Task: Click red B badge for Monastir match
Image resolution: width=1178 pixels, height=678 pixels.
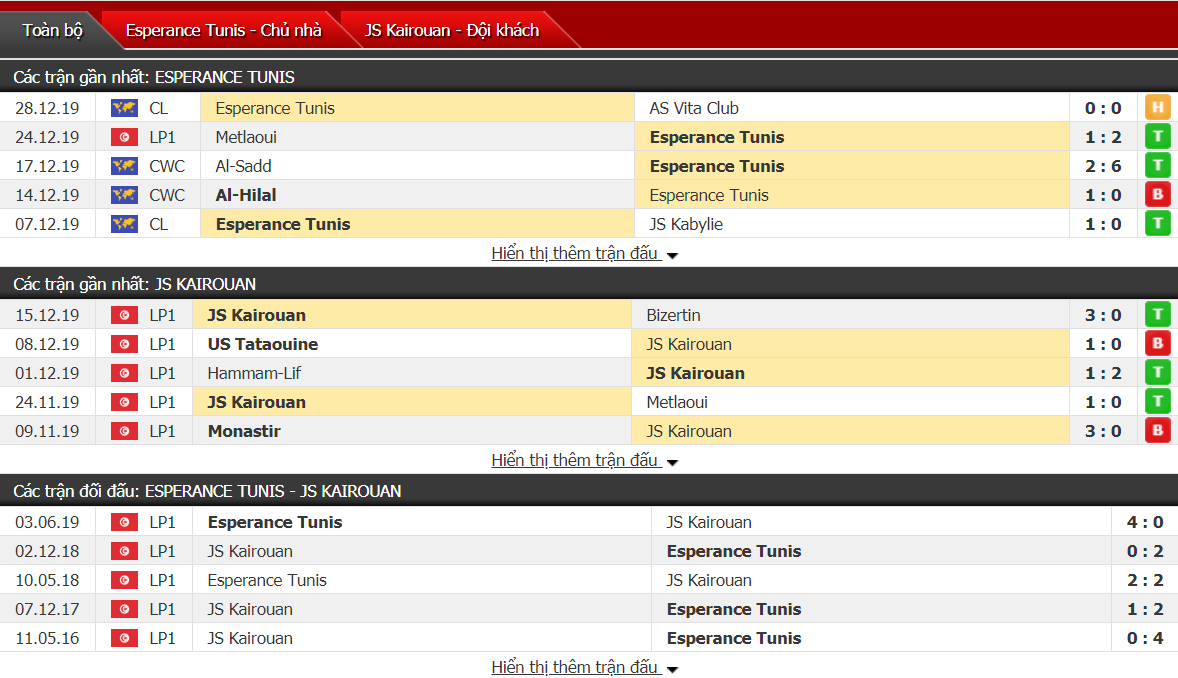Action: coord(1158,430)
